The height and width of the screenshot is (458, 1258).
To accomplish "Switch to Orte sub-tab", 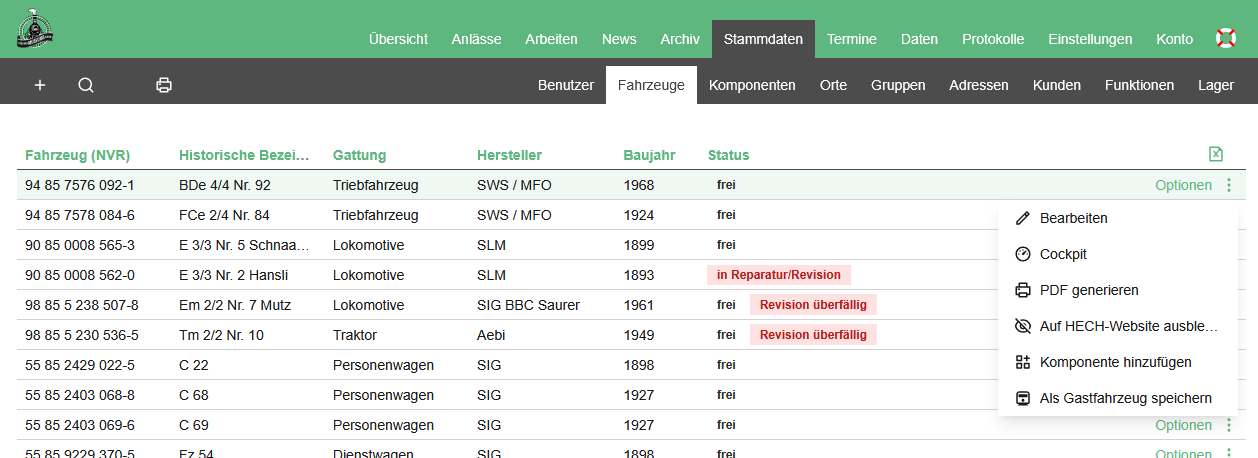I will [x=833, y=85].
